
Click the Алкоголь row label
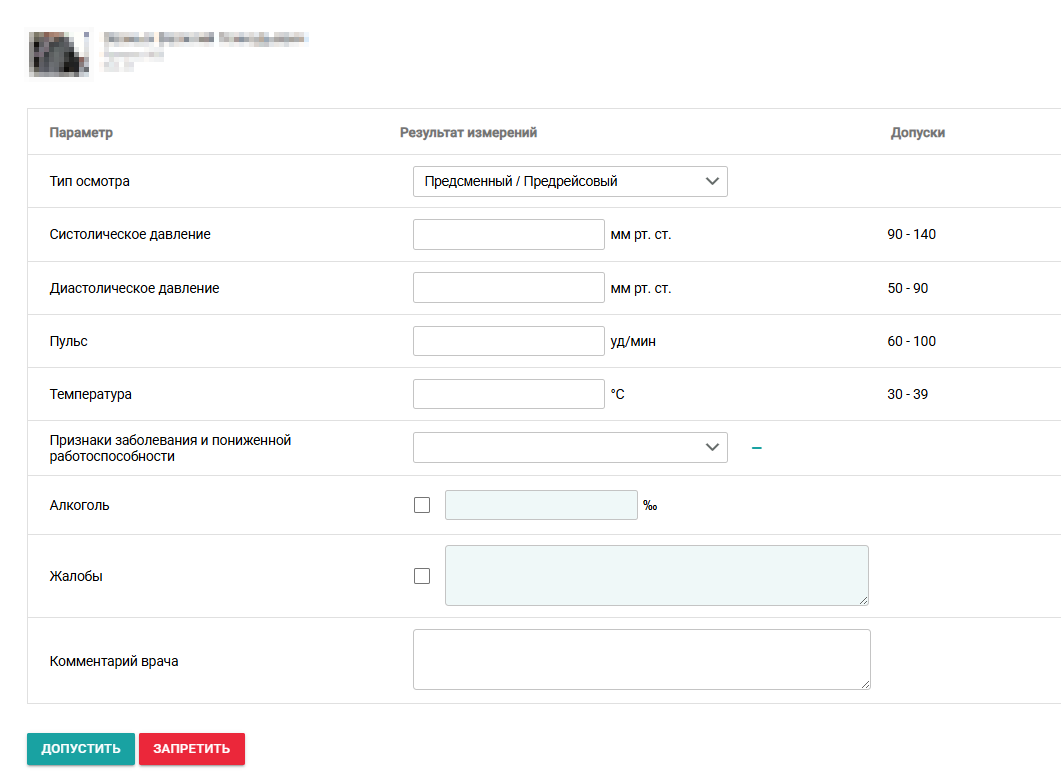coord(79,505)
